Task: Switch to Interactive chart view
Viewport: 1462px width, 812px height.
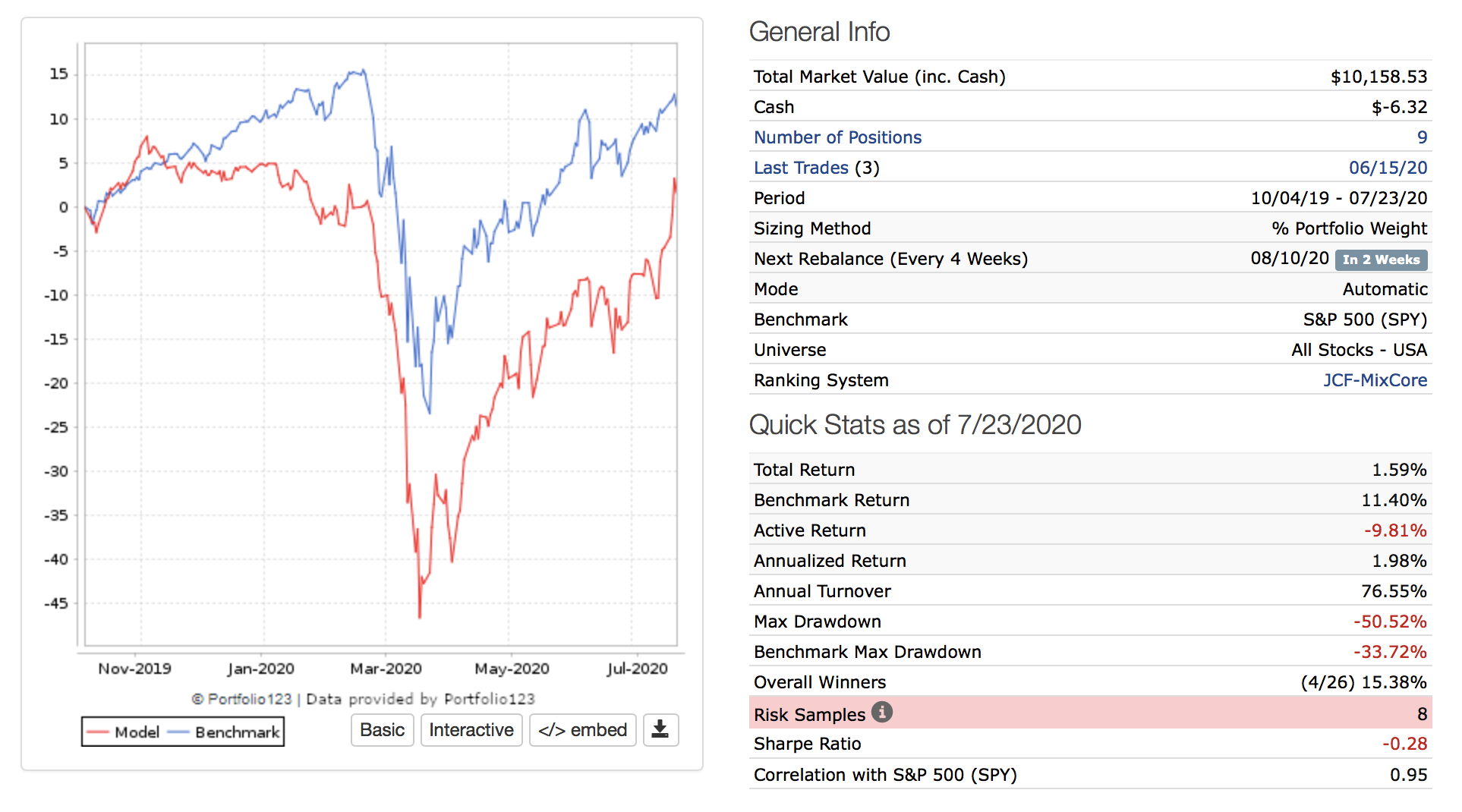Action: click(471, 730)
